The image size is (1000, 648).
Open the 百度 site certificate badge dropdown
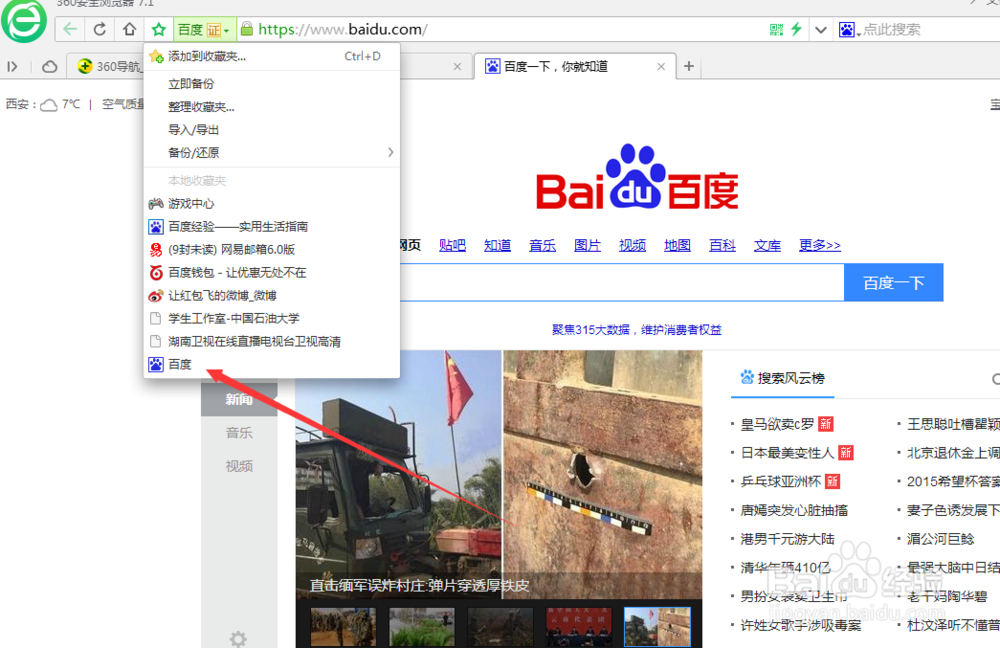coord(204,29)
